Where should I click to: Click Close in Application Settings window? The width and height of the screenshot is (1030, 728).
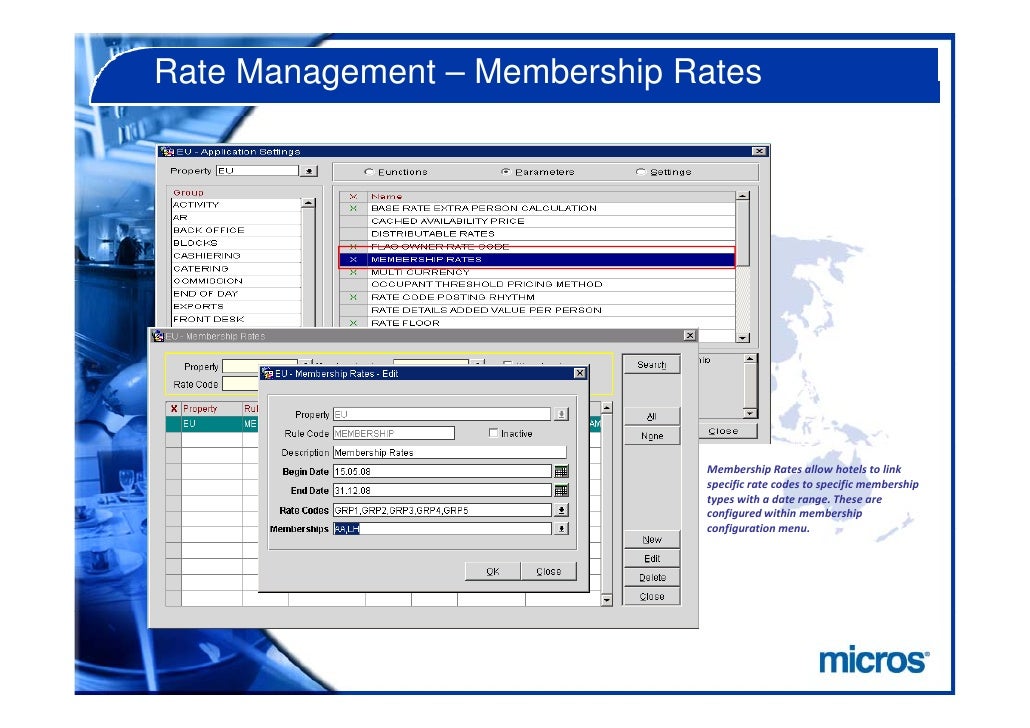[x=723, y=431]
